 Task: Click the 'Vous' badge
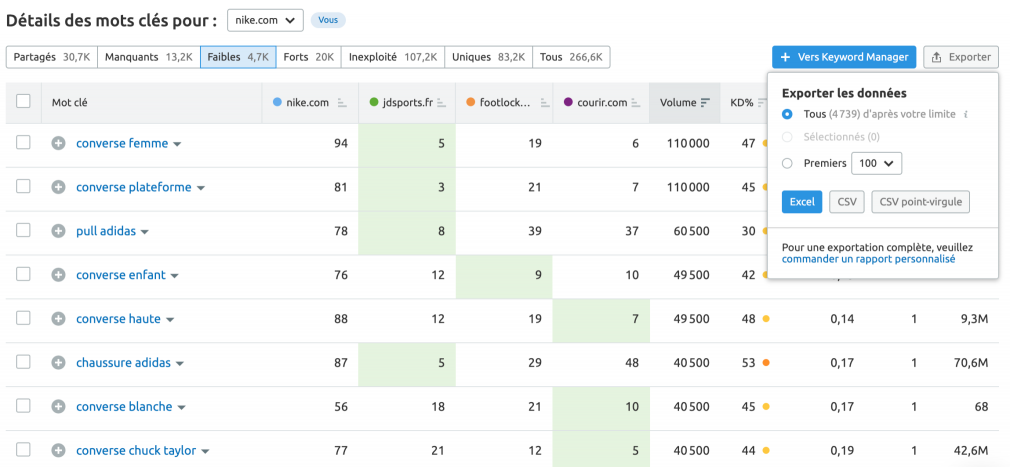click(328, 20)
